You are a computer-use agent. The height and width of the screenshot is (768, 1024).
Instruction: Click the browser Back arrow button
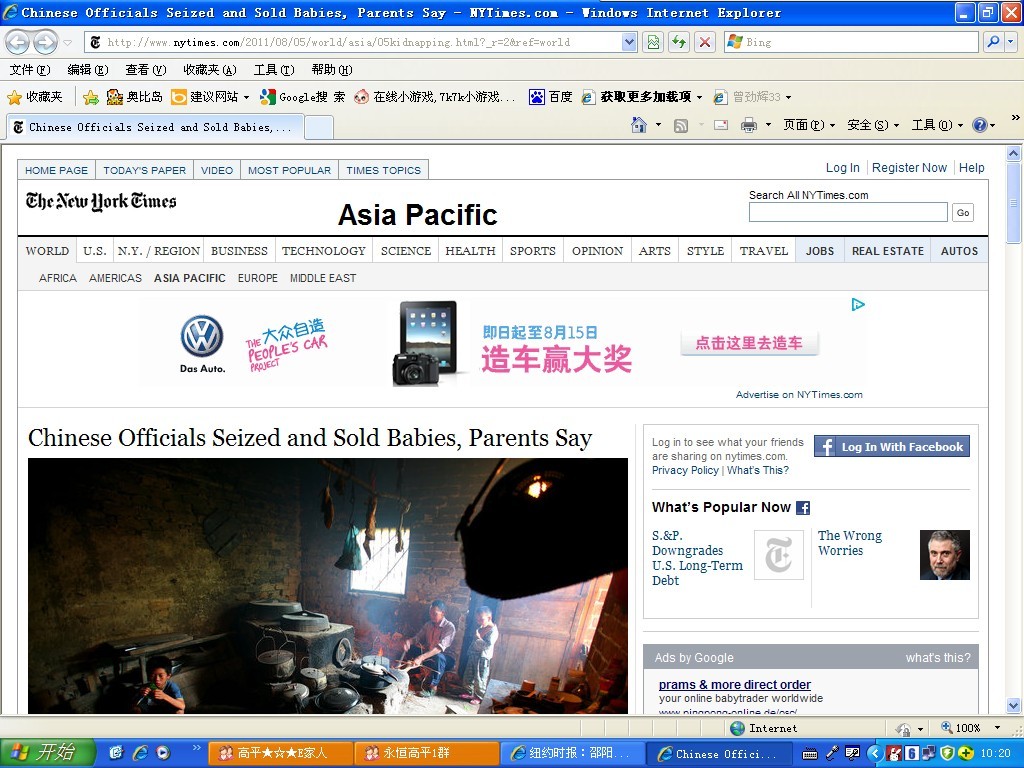(18, 42)
